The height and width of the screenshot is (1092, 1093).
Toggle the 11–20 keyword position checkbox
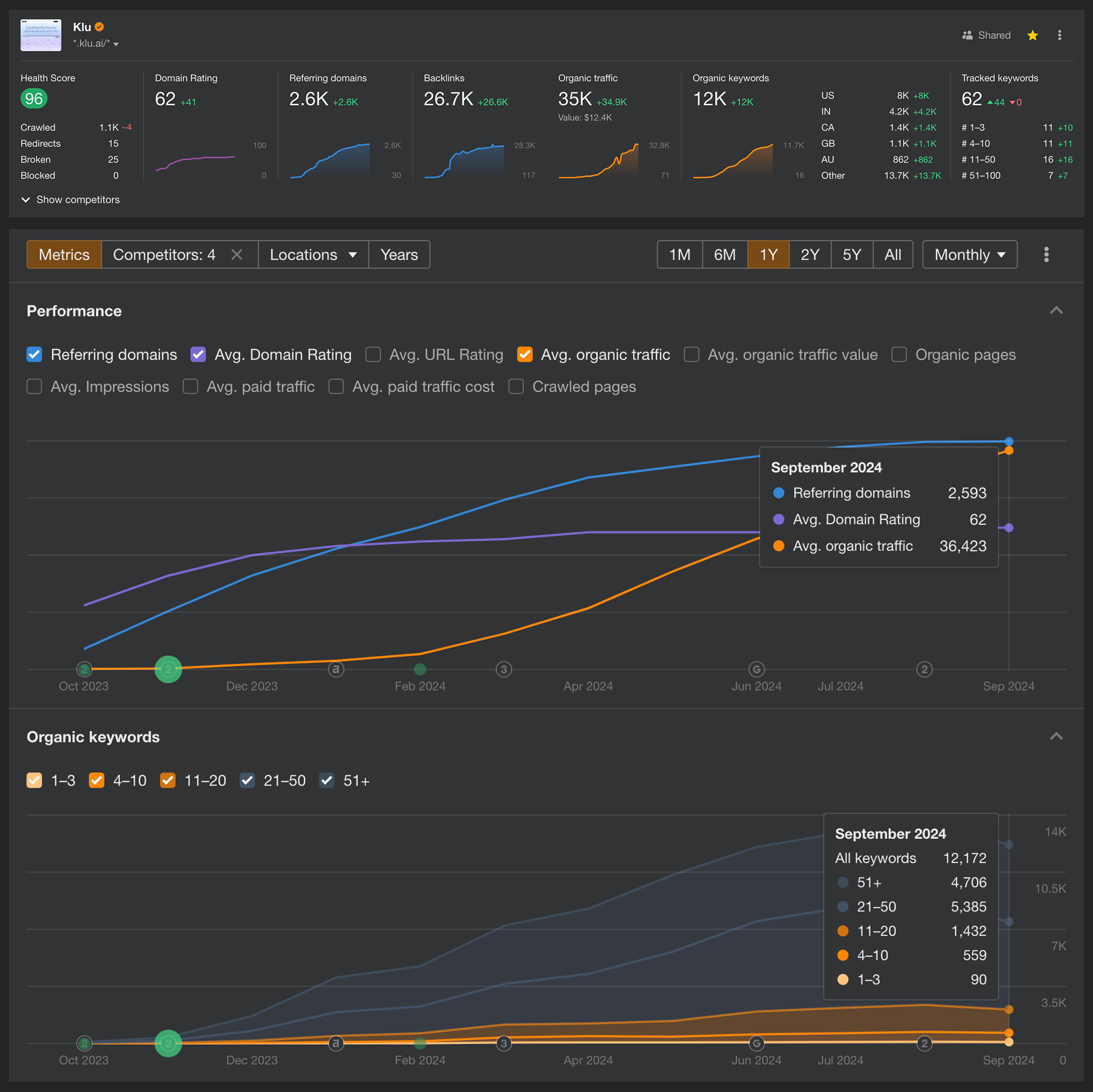[x=168, y=781]
